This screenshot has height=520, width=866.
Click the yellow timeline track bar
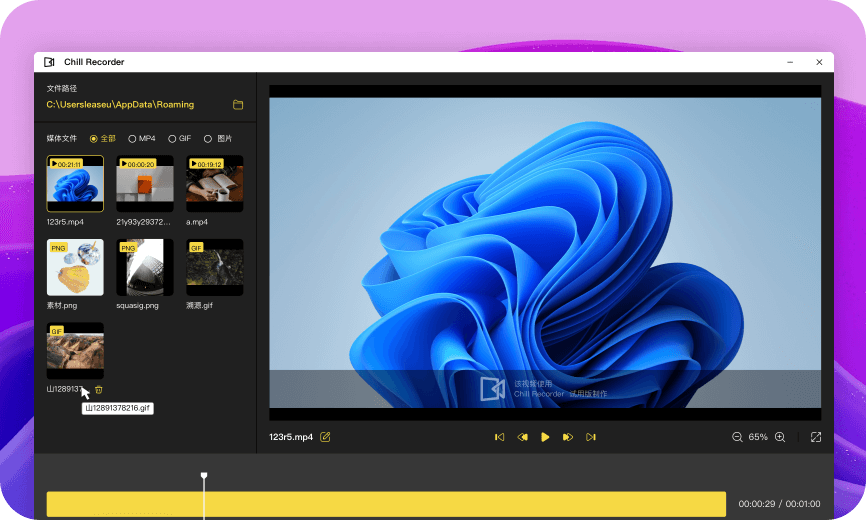[x=385, y=504]
